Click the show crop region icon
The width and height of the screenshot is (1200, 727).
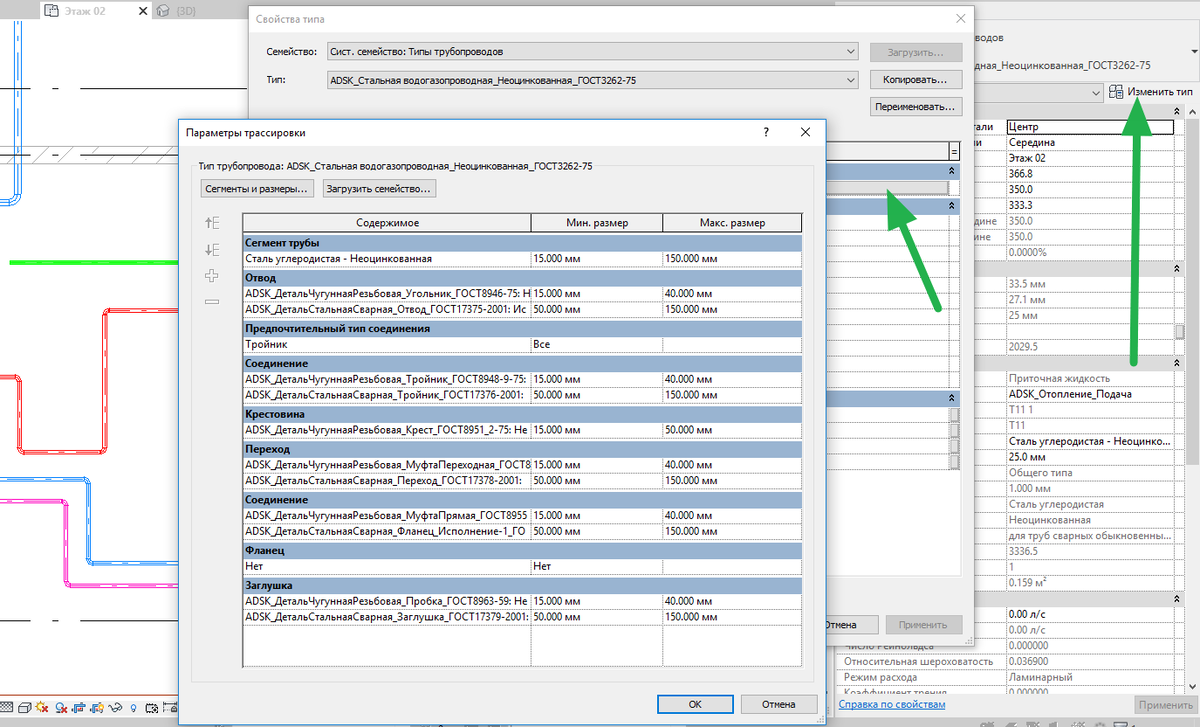(97, 708)
